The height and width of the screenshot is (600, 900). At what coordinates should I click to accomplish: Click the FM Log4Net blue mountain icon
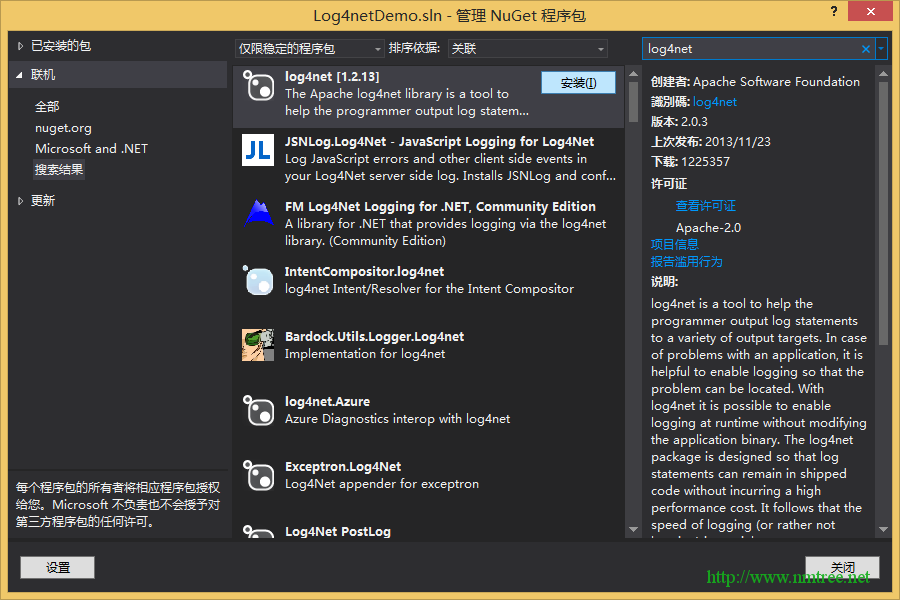258,214
